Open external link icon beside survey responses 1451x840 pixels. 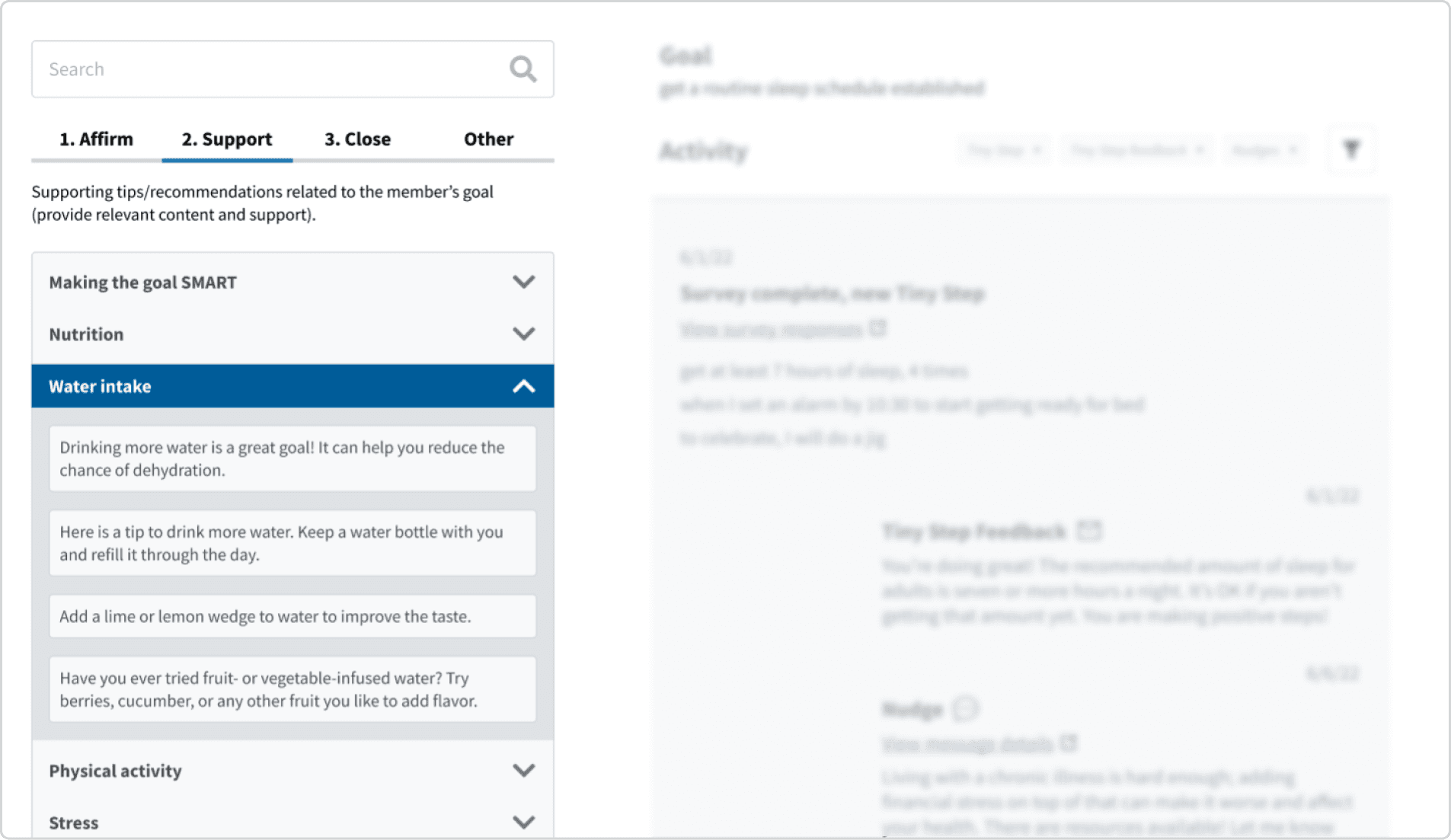(x=877, y=328)
